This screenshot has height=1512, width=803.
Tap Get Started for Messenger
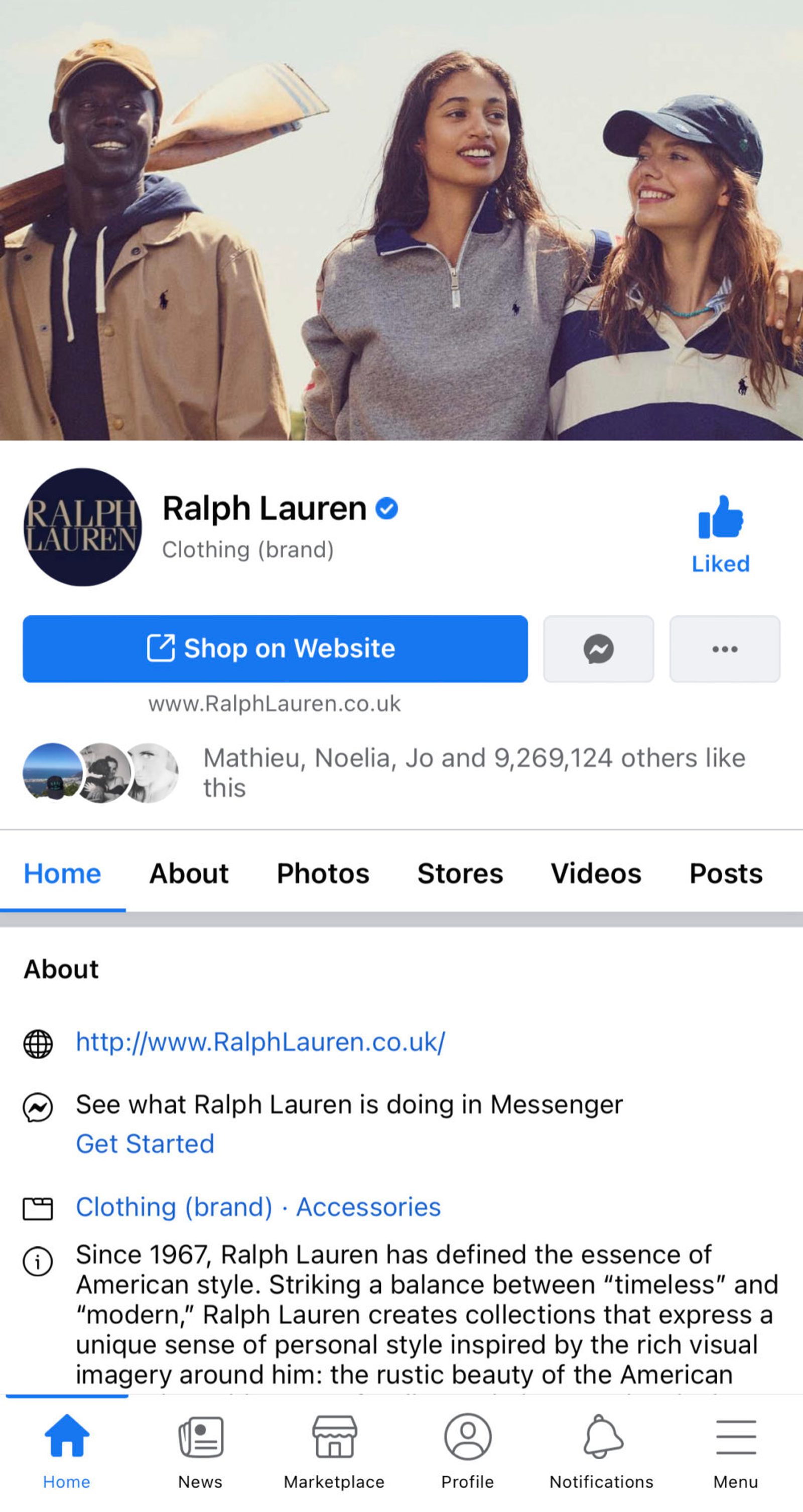pyautogui.click(x=145, y=1144)
